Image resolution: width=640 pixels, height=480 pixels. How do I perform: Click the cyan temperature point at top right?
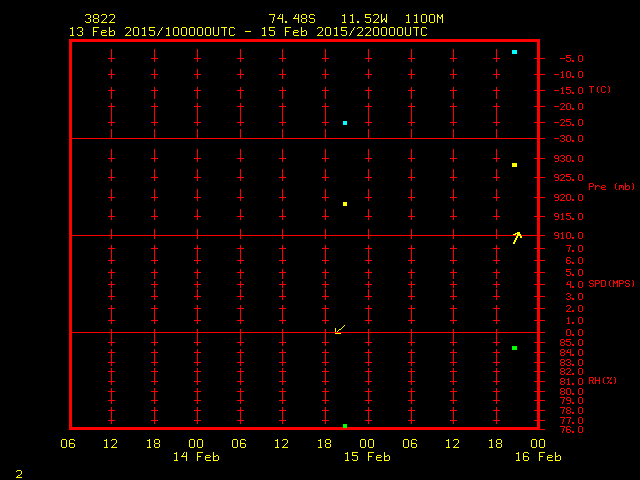click(x=514, y=52)
